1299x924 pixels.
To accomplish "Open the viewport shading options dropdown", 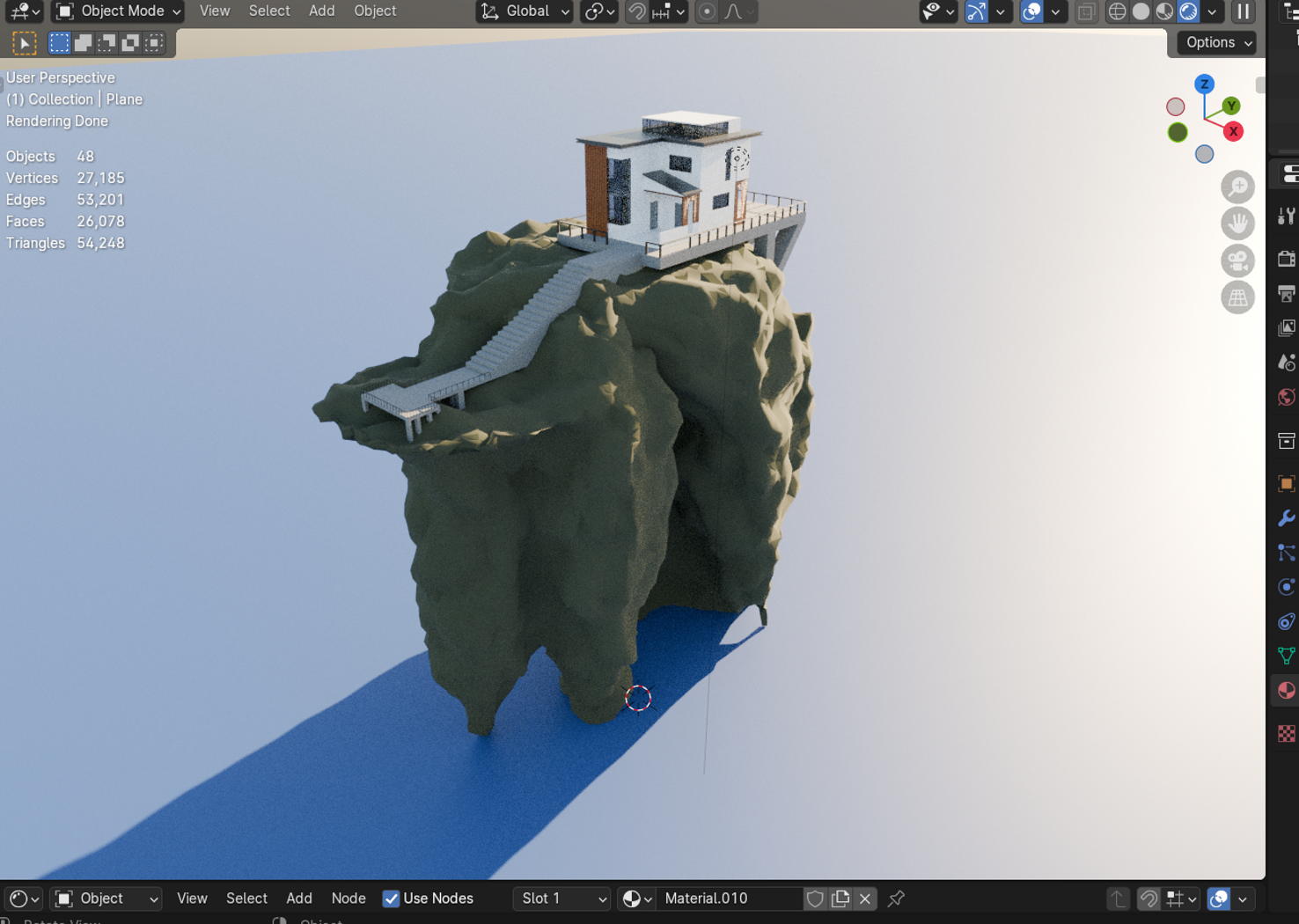I will pos(1212,11).
